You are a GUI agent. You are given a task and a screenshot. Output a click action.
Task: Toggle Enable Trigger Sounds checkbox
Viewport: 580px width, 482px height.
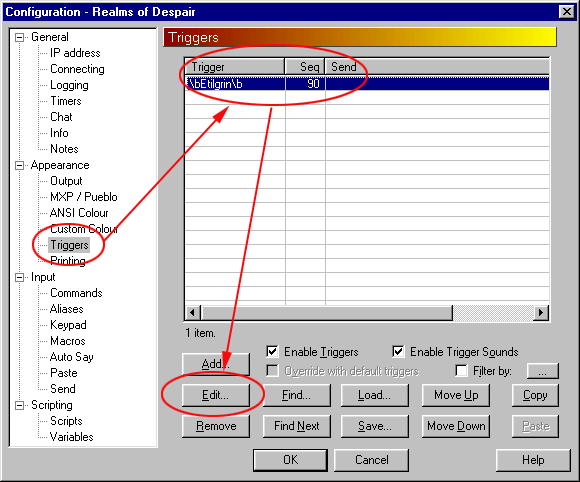pyautogui.click(x=398, y=351)
